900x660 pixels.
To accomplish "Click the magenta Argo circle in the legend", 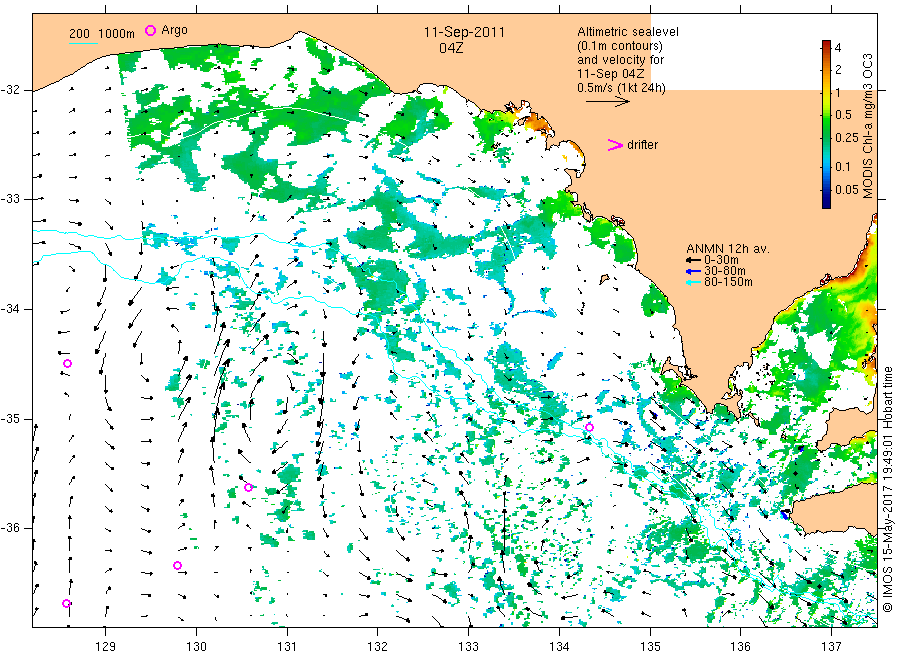I will [150, 30].
